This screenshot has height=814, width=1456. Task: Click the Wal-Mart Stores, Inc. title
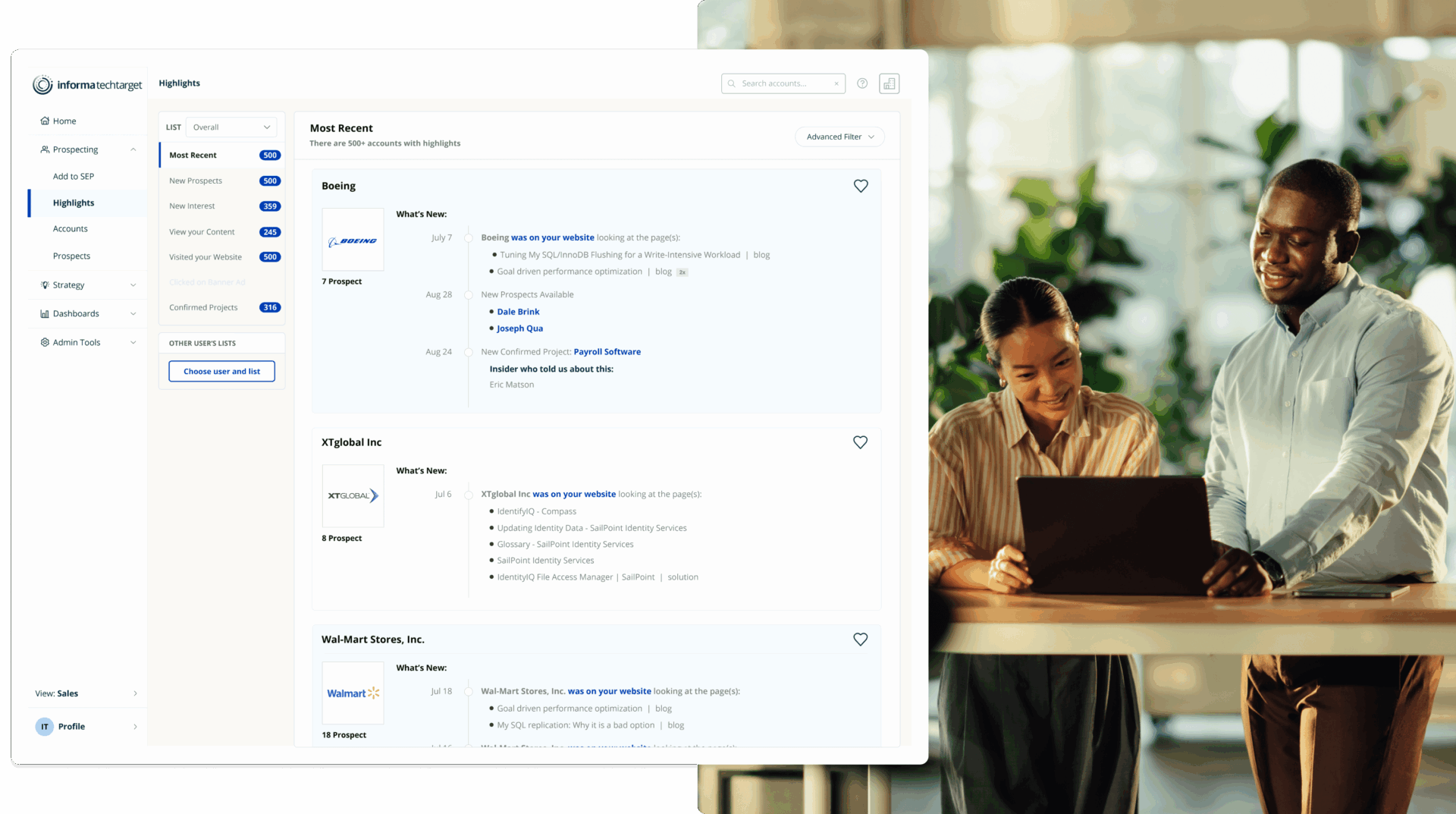(x=373, y=640)
